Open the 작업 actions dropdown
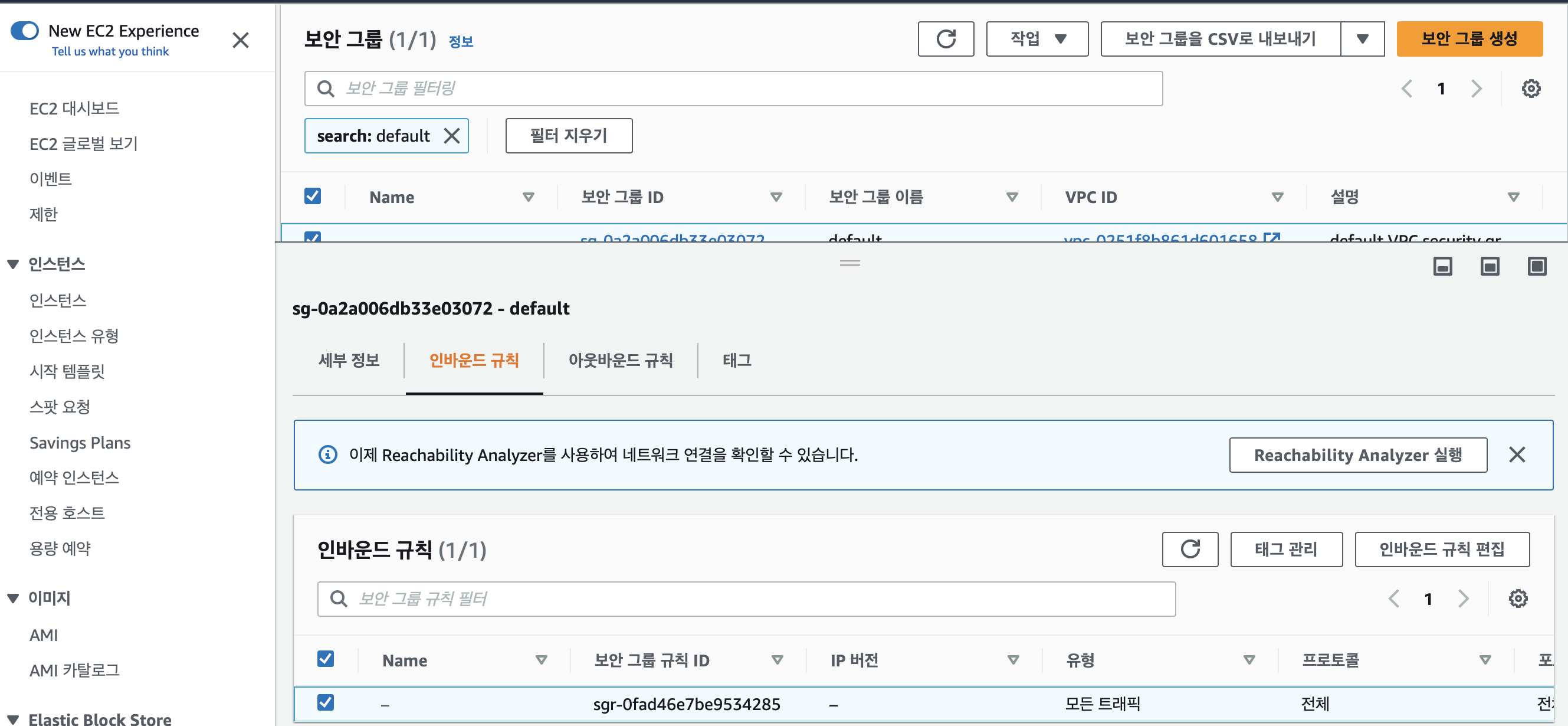Screen dimensions: 1568x726 1036,39
